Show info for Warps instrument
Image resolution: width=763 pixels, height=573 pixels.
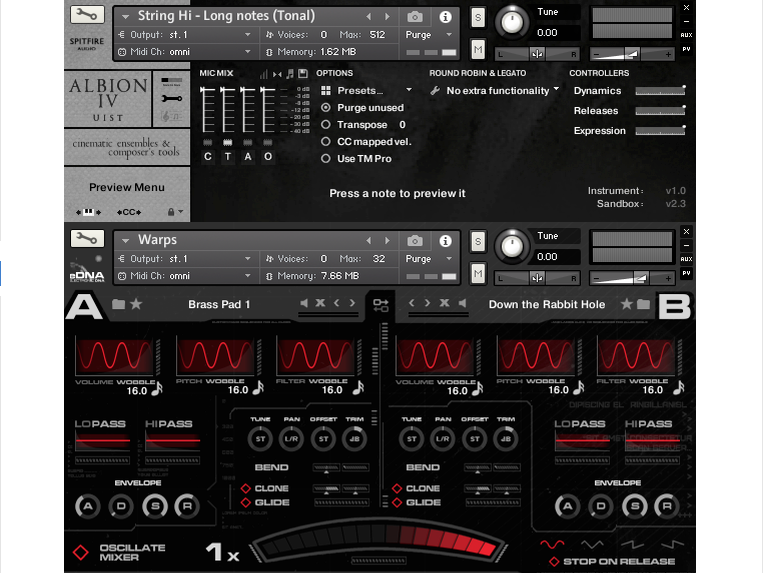tap(445, 241)
